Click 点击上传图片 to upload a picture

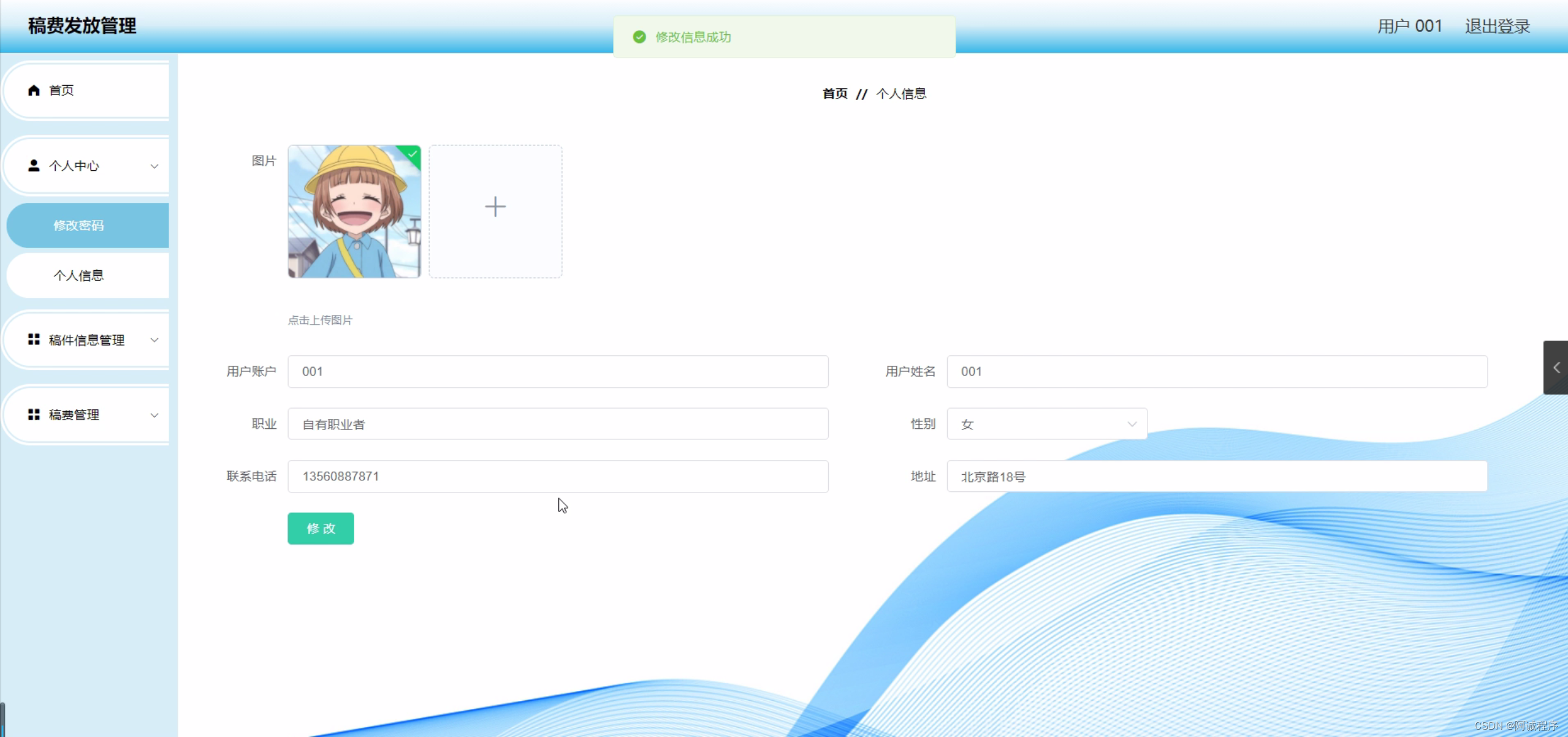pyautogui.click(x=319, y=319)
